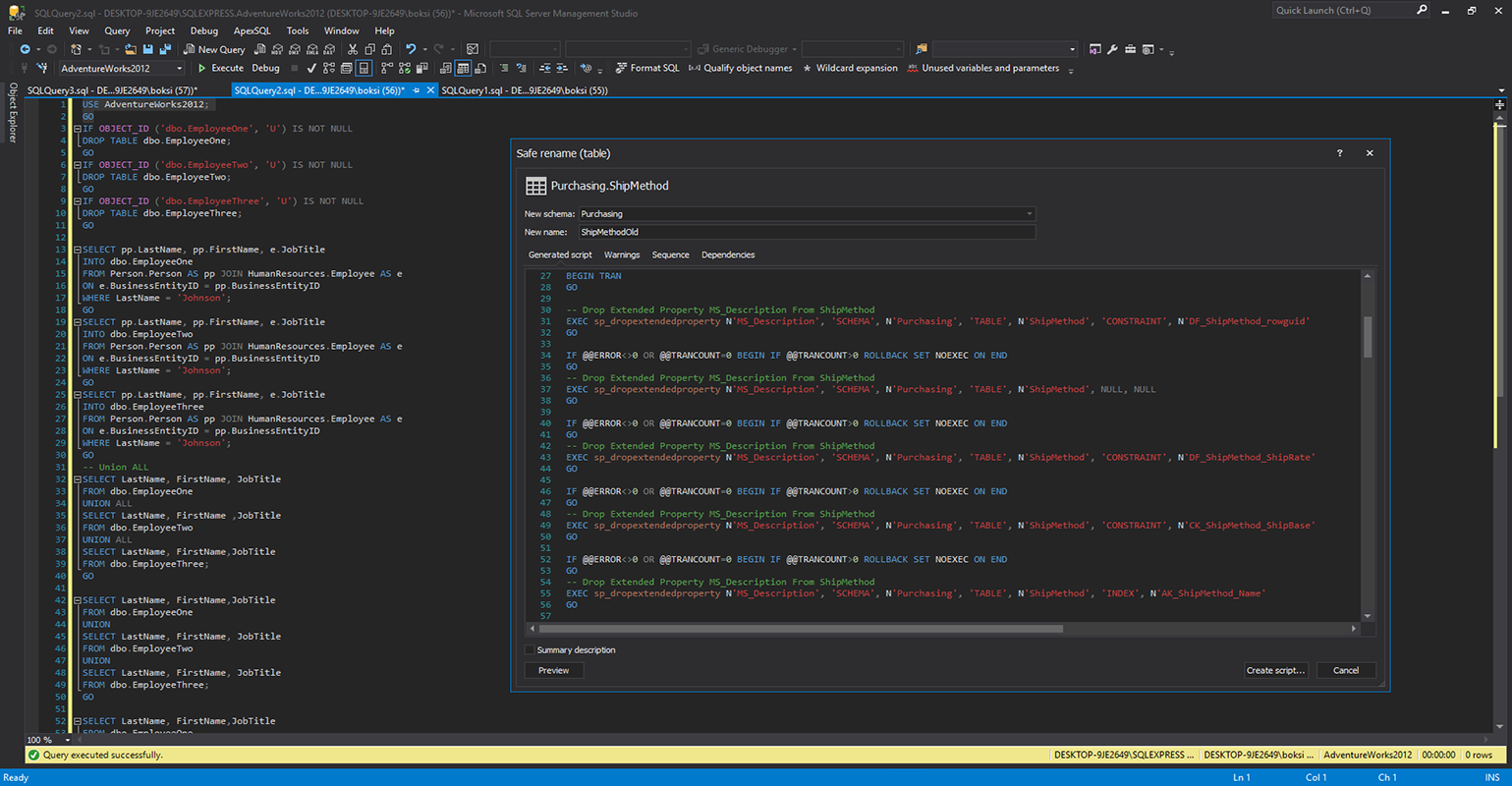Click the Decrease Indent icon
Screen dimensions: 1512x786
[544, 69]
